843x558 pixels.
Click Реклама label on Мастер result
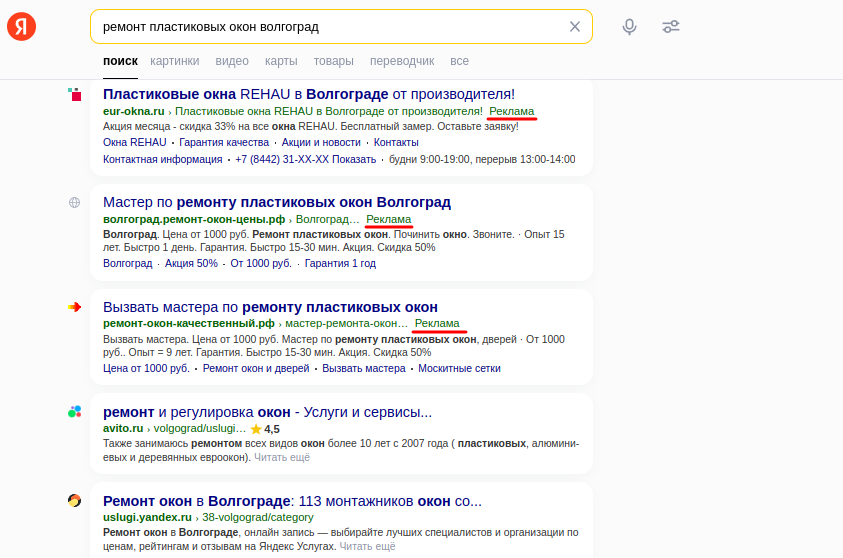tap(389, 219)
